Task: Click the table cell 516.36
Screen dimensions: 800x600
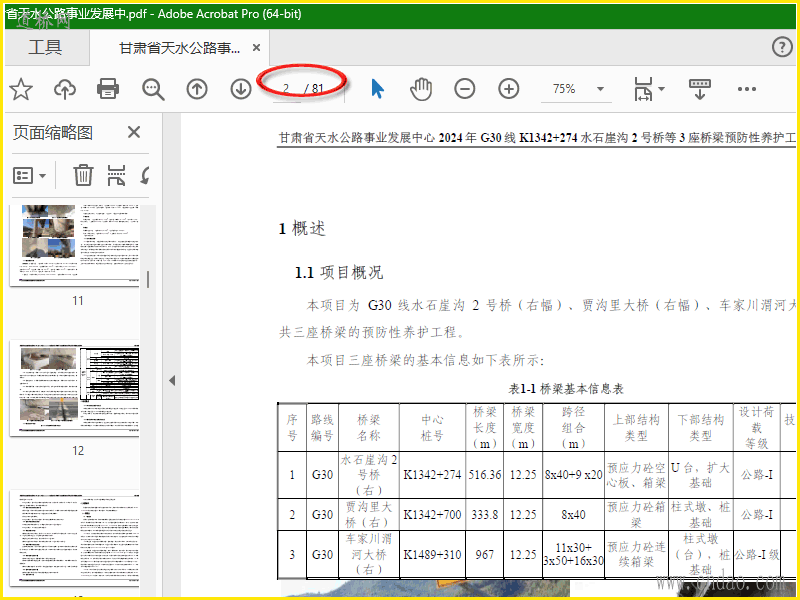Action: pos(485,474)
